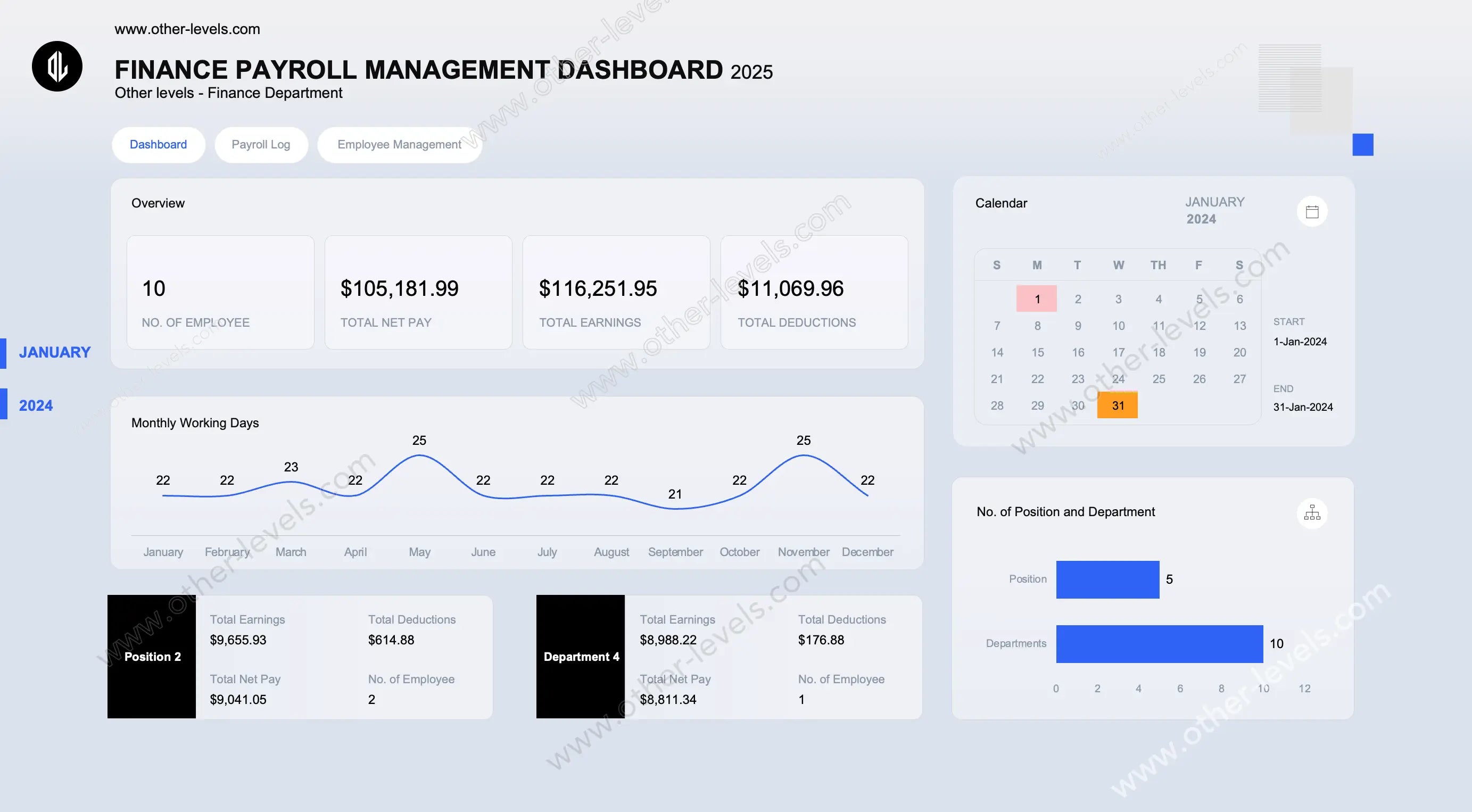Click the May peak value 25
Viewport: 1472px width, 812px height.
point(419,441)
